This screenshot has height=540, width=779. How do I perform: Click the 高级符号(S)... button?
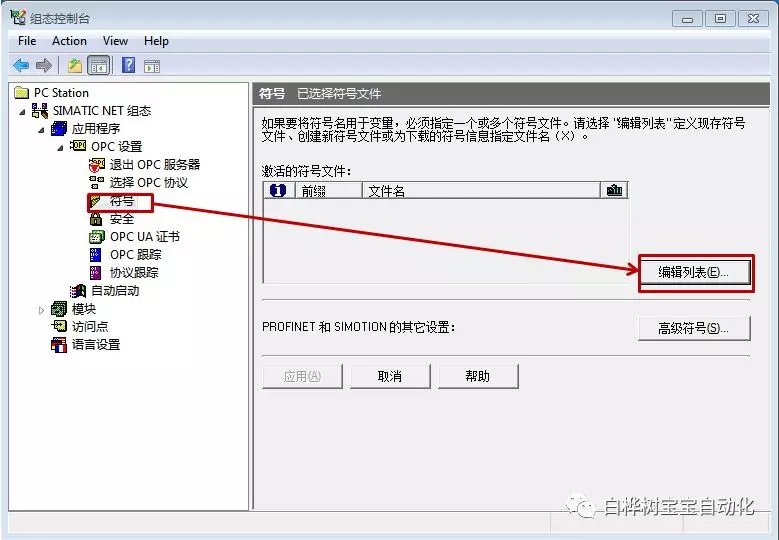click(693, 328)
